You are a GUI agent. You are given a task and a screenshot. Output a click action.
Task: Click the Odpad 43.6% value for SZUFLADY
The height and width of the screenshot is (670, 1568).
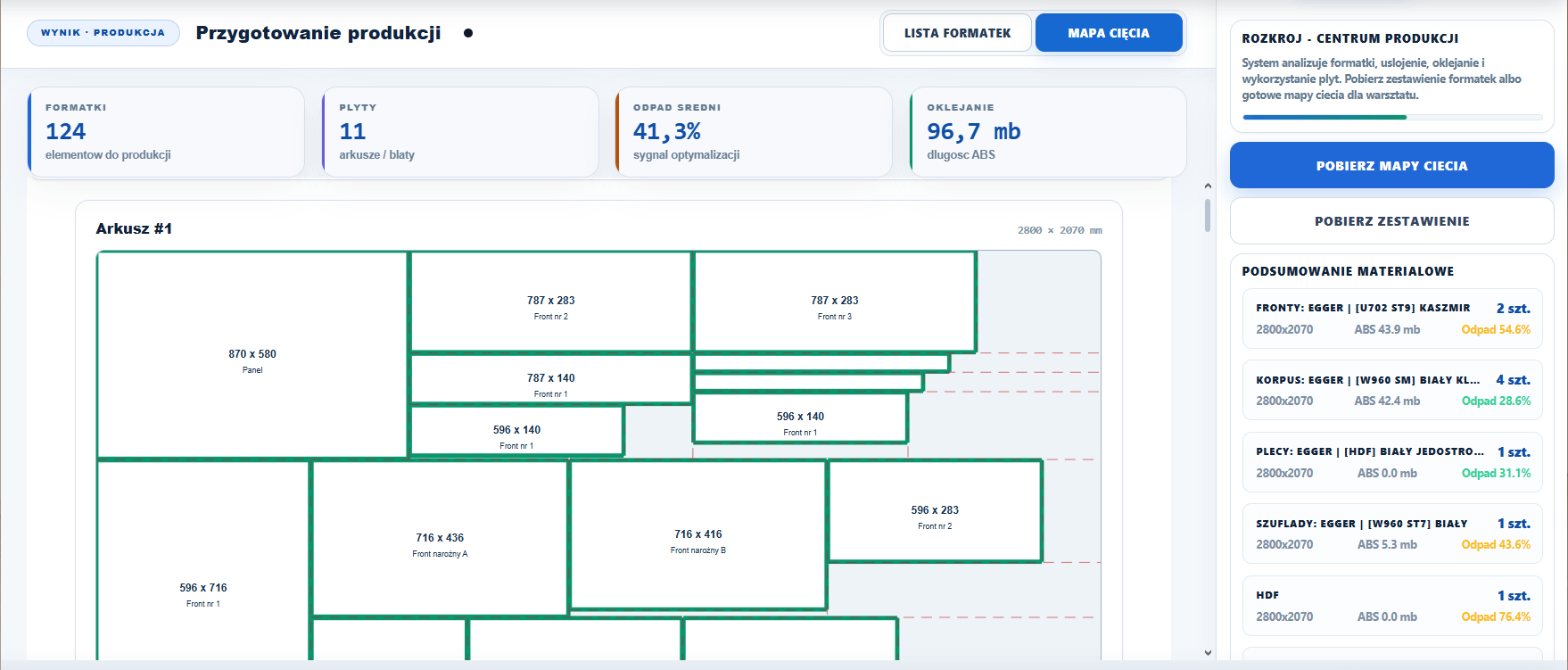click(x=1496, y=544)
